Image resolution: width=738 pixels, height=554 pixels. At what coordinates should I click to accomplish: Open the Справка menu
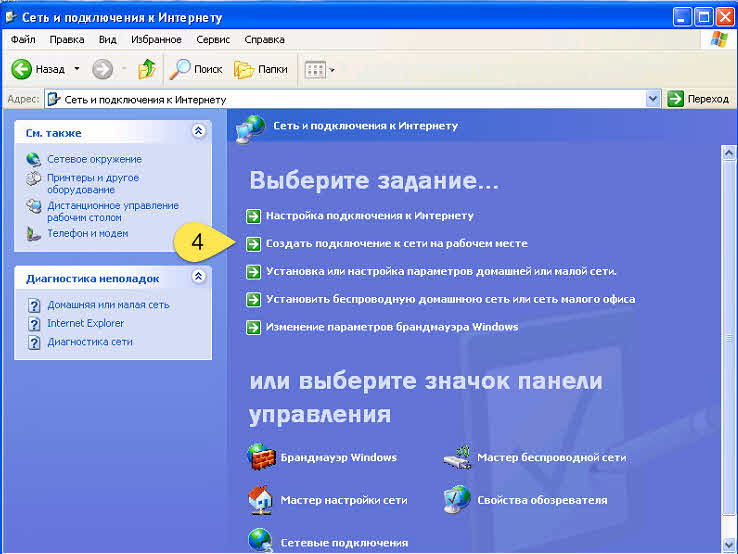coord(265,40)
